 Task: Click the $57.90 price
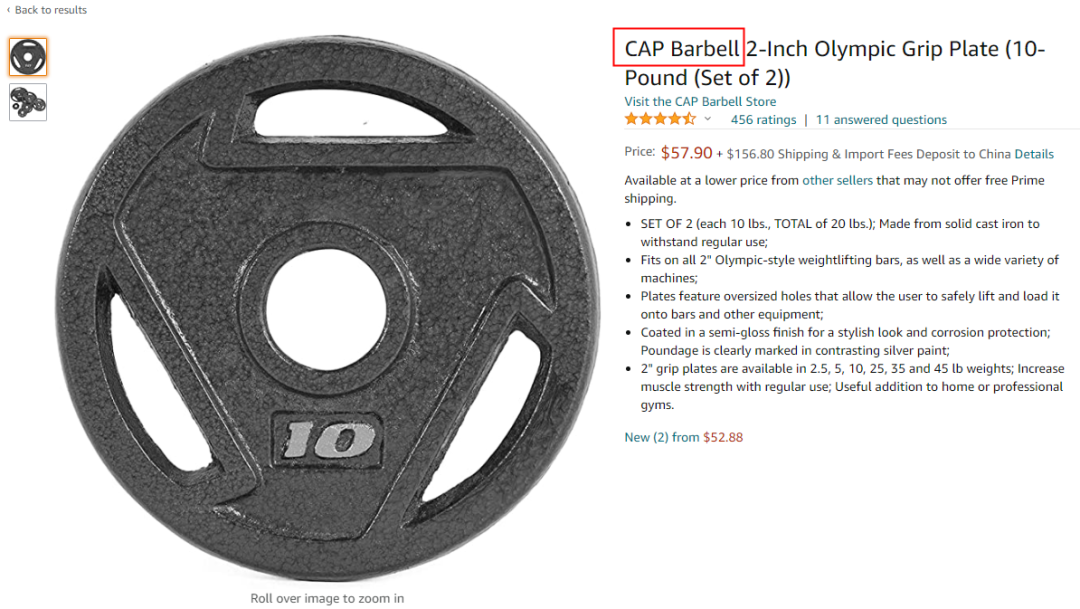pyautogui.click(x=686, y=153)
